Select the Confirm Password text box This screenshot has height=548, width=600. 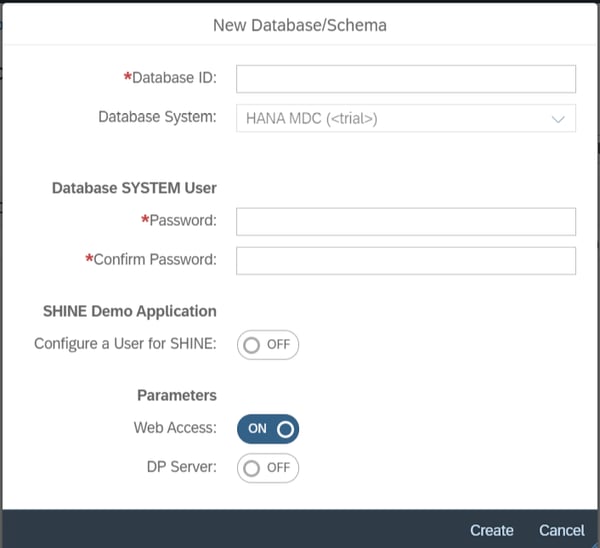(x=406, y=261)
